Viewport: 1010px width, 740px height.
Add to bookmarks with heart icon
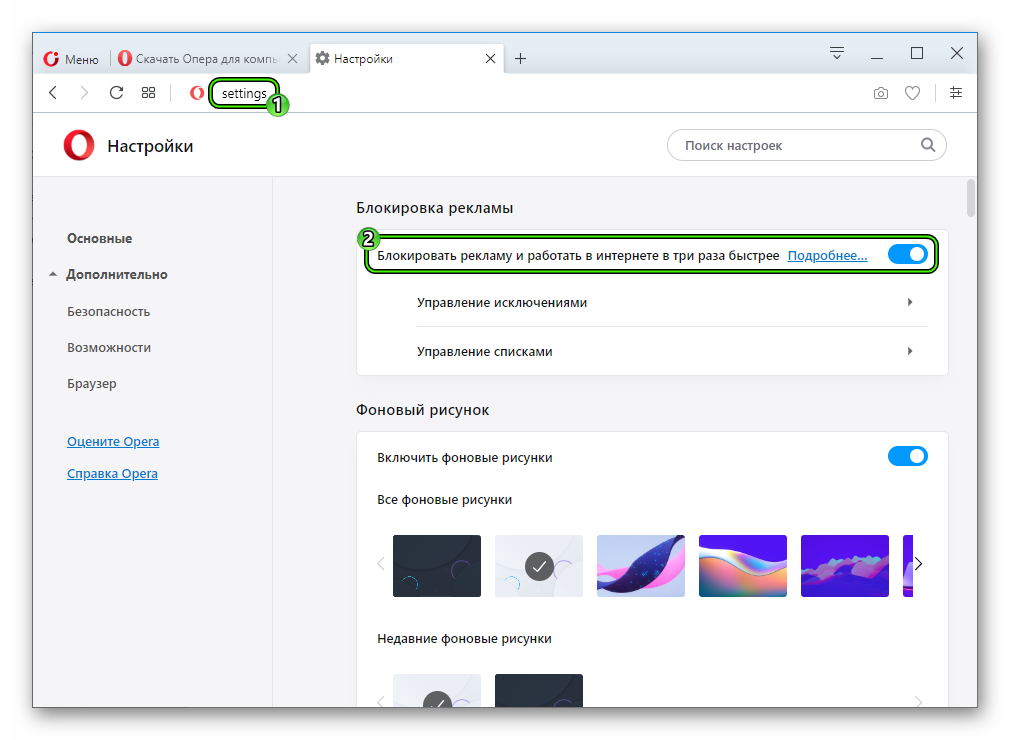[912, 93]
